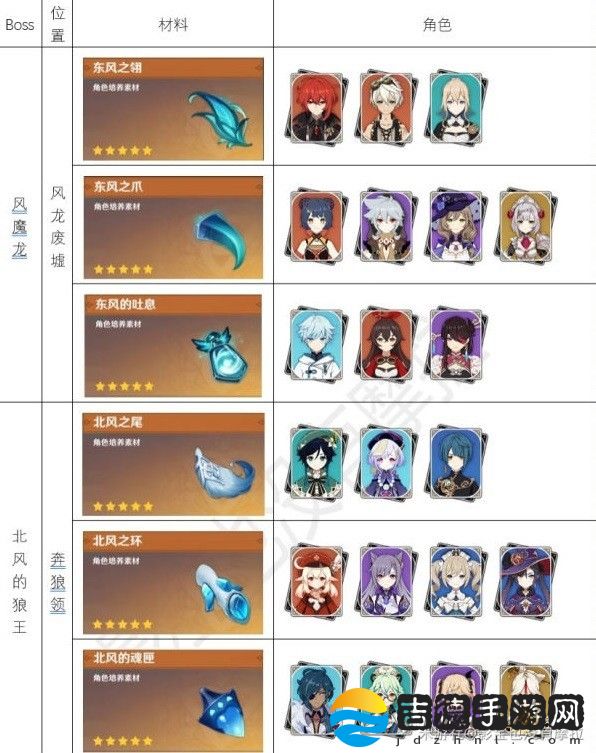Click Lisa portrait with purple witch hat
Screen dimensions: 596x753
point(456,226)
